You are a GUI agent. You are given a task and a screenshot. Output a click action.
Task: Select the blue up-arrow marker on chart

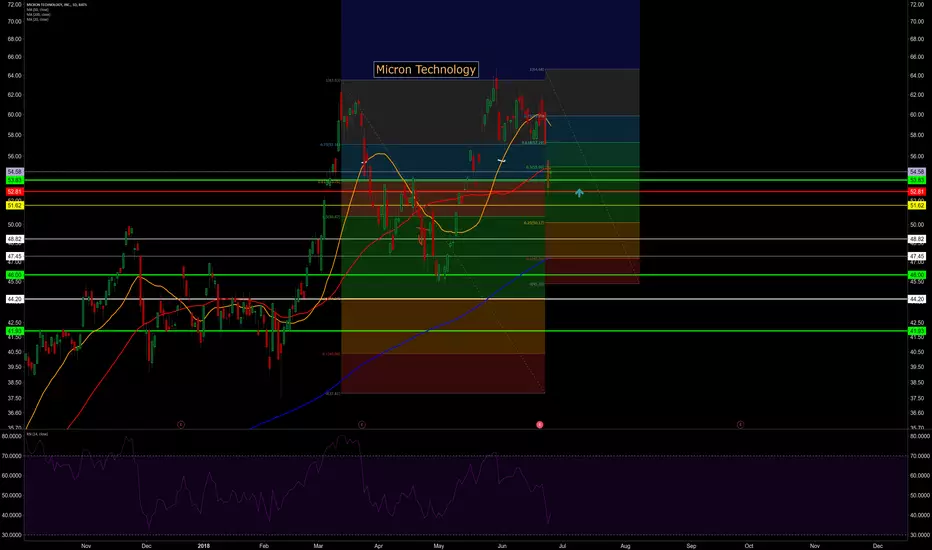pos(579,193)
